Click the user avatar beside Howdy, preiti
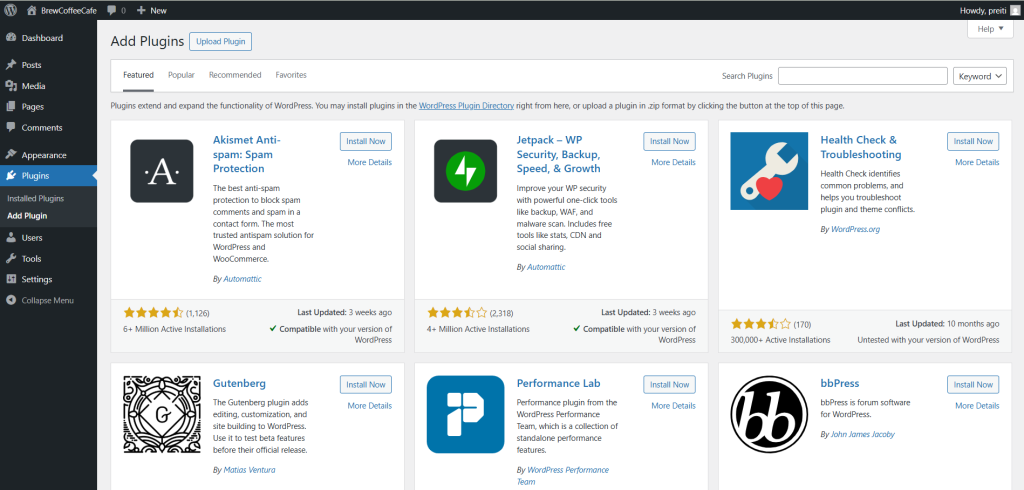 click(x=1014, y=10)
